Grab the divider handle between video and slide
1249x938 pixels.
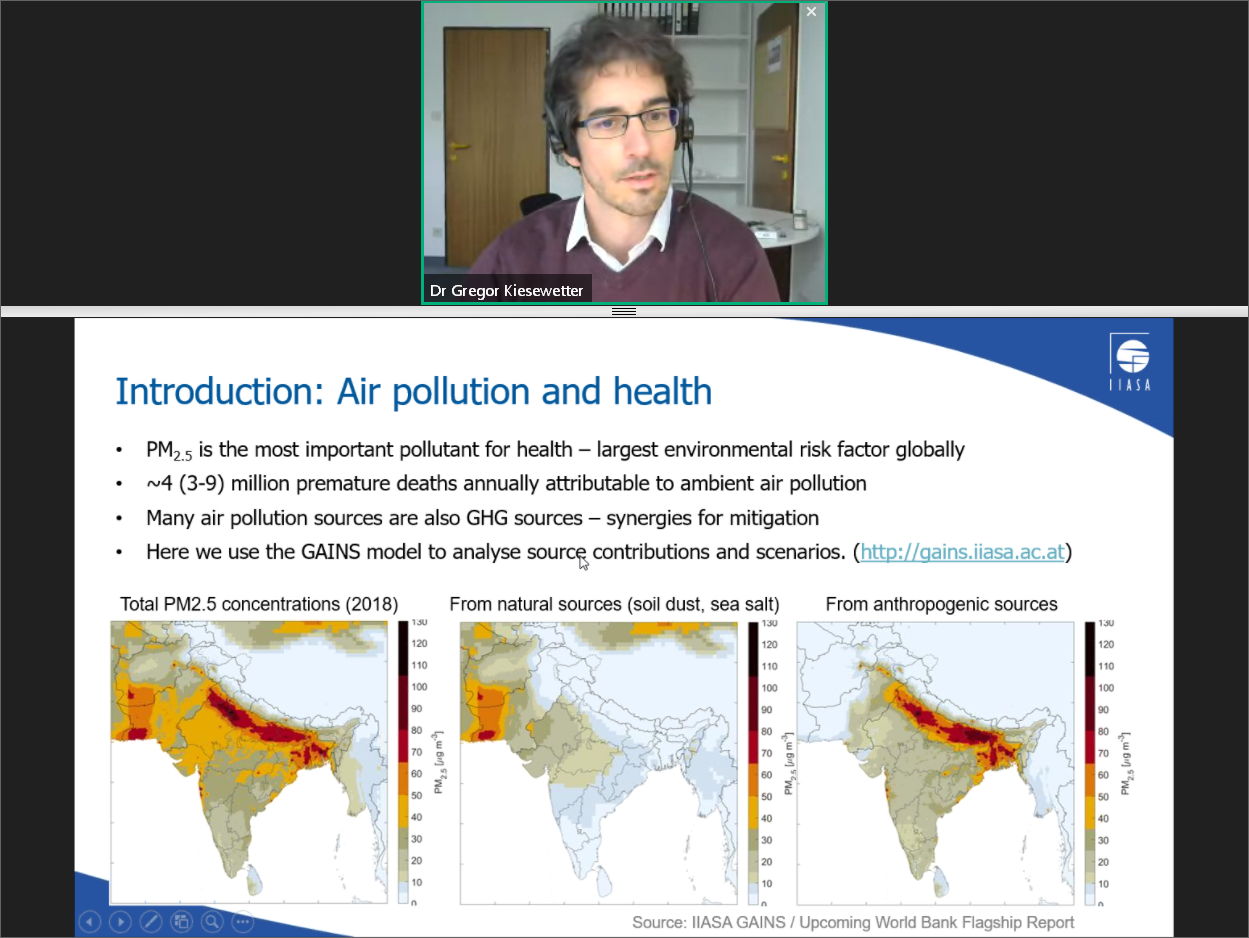click(x=624, y=312)
